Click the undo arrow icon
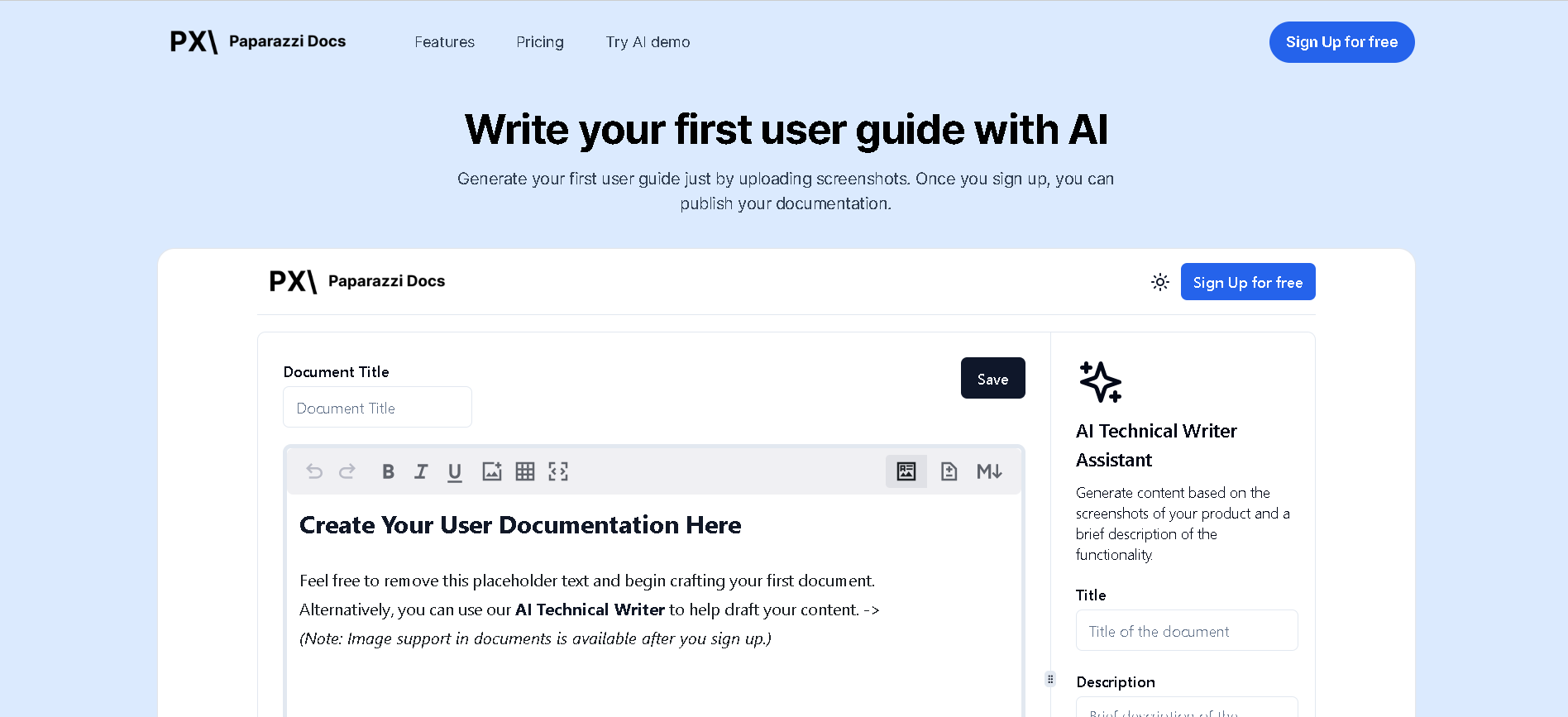Image resolution: width=1568 pixels, height=717 pixels. 314,471
